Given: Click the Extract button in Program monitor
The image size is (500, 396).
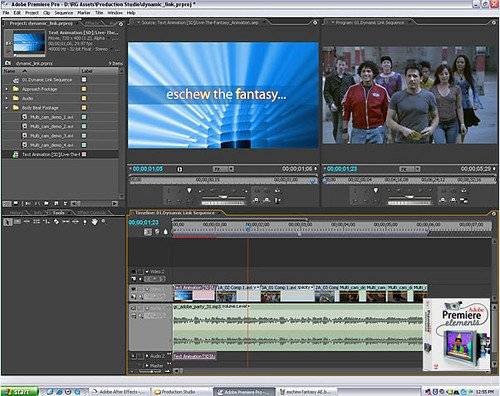Looking at the screenshot, I should tap(453, 200).
